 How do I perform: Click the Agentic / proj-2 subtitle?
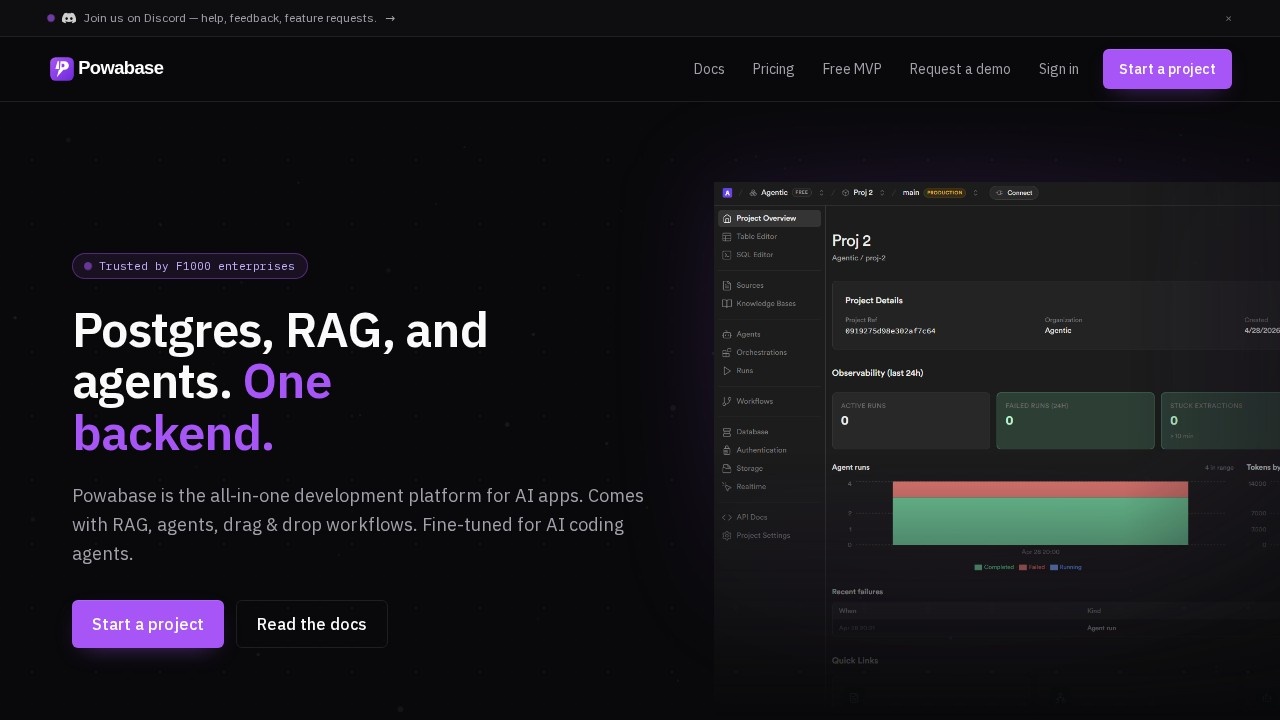click(858, 258)
